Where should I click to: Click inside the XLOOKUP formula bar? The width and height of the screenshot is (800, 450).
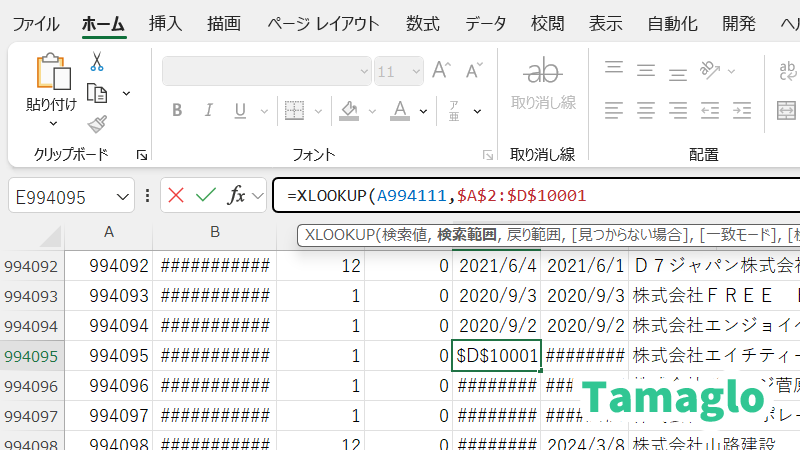click(x=650, y=195)
